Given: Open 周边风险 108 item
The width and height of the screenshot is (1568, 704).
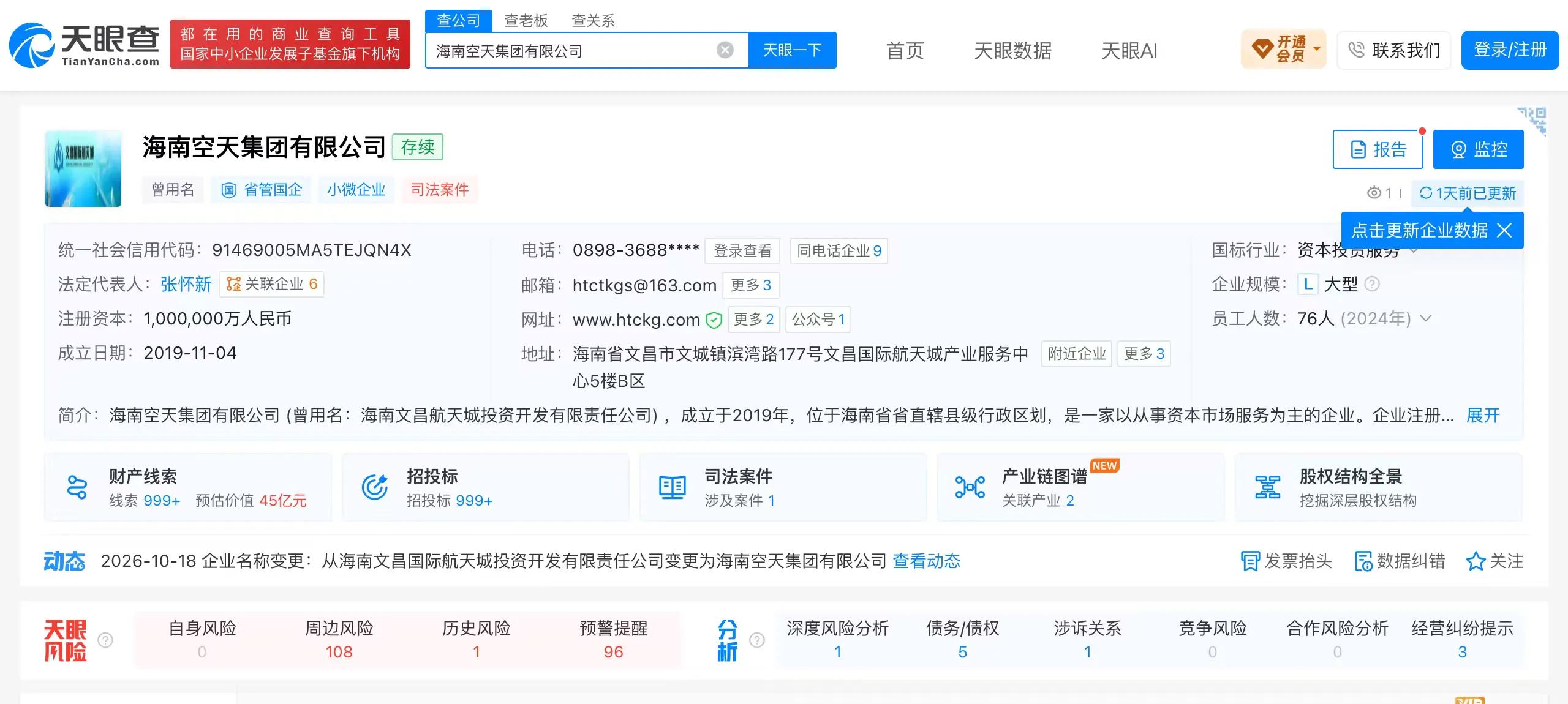Looking at the screenshot, I should click(339, 640).
